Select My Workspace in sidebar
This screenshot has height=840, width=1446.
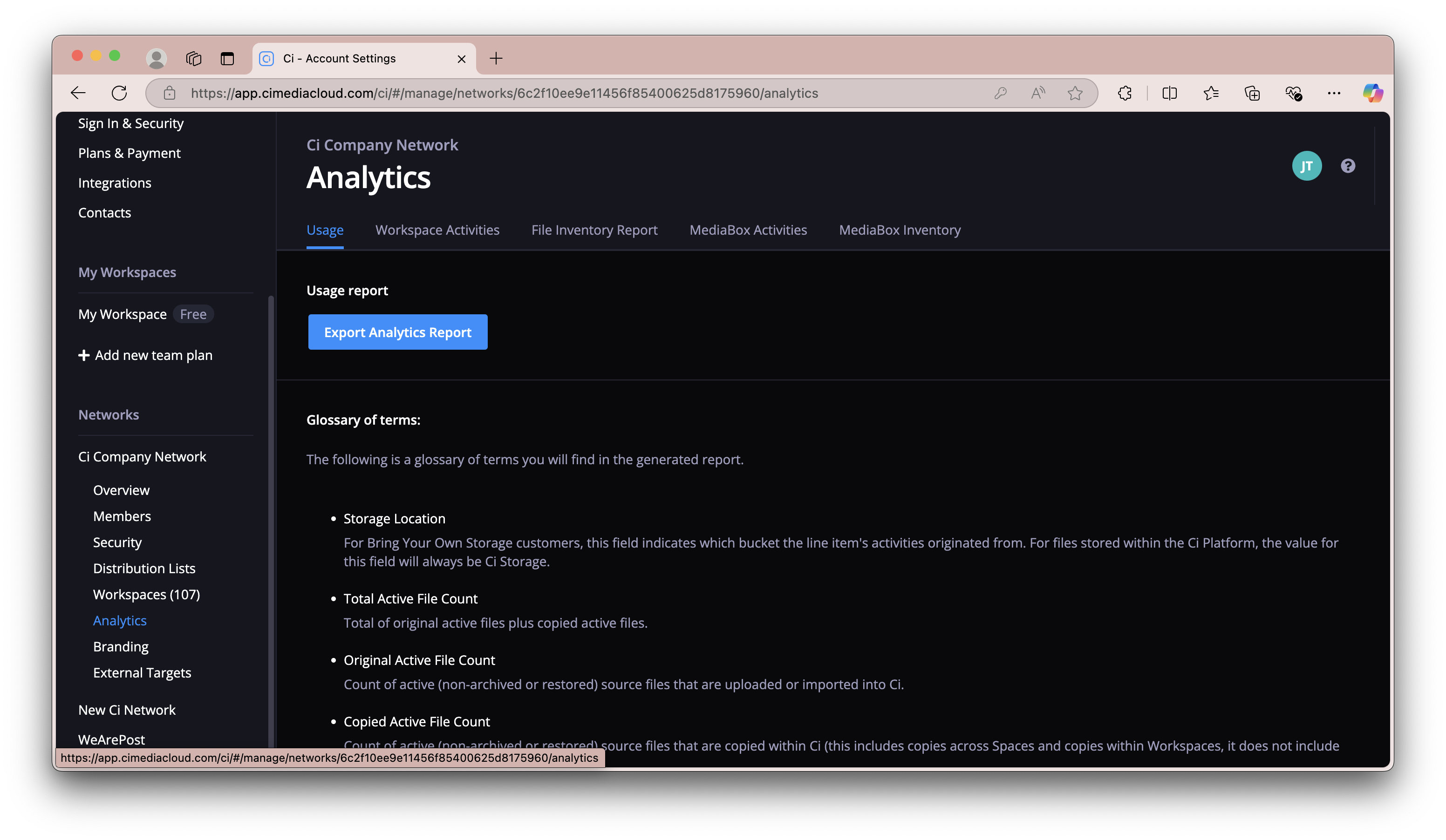coord(122,314)
